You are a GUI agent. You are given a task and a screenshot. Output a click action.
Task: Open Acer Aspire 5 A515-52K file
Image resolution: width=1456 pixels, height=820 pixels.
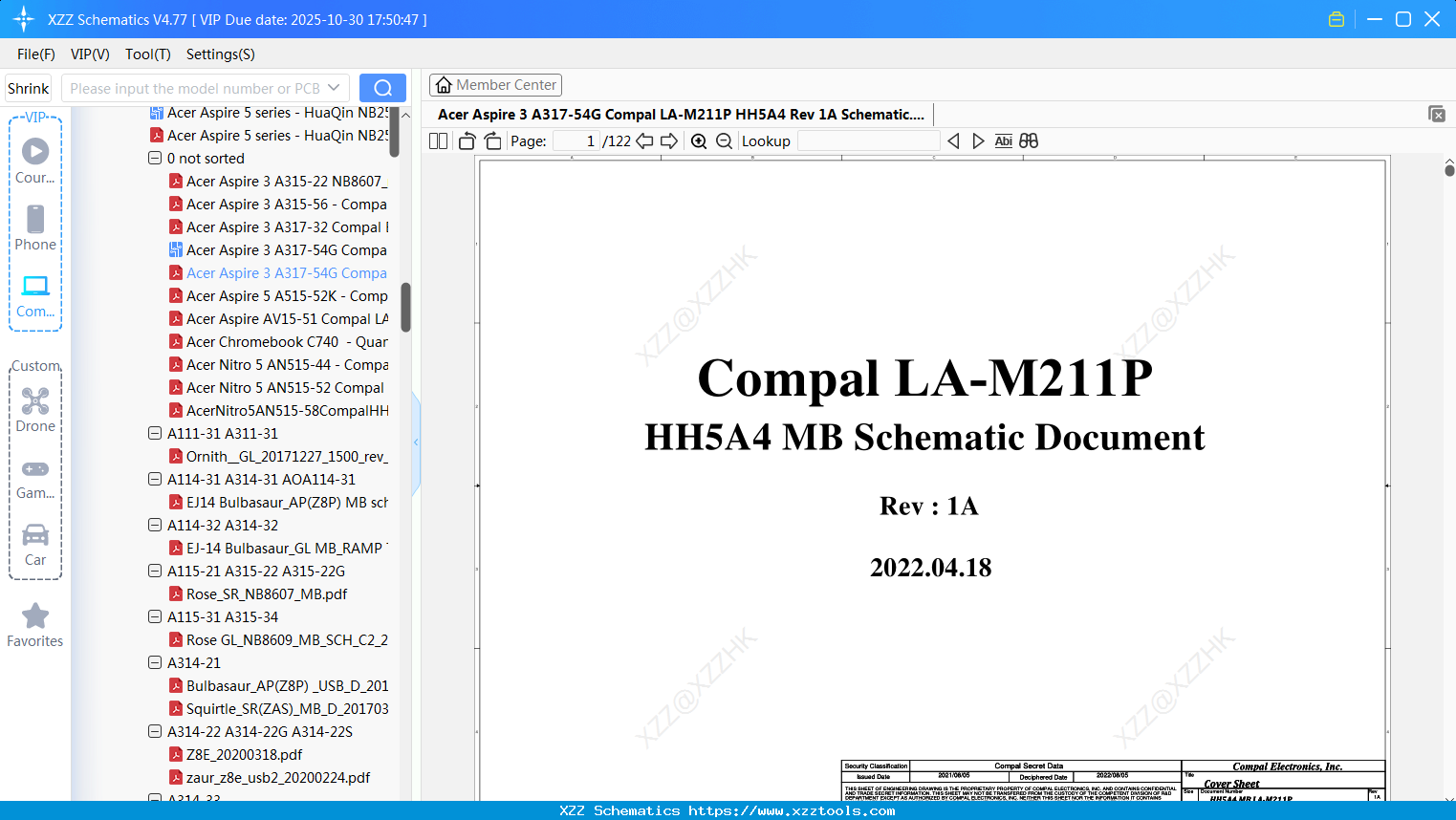[278, 295]
